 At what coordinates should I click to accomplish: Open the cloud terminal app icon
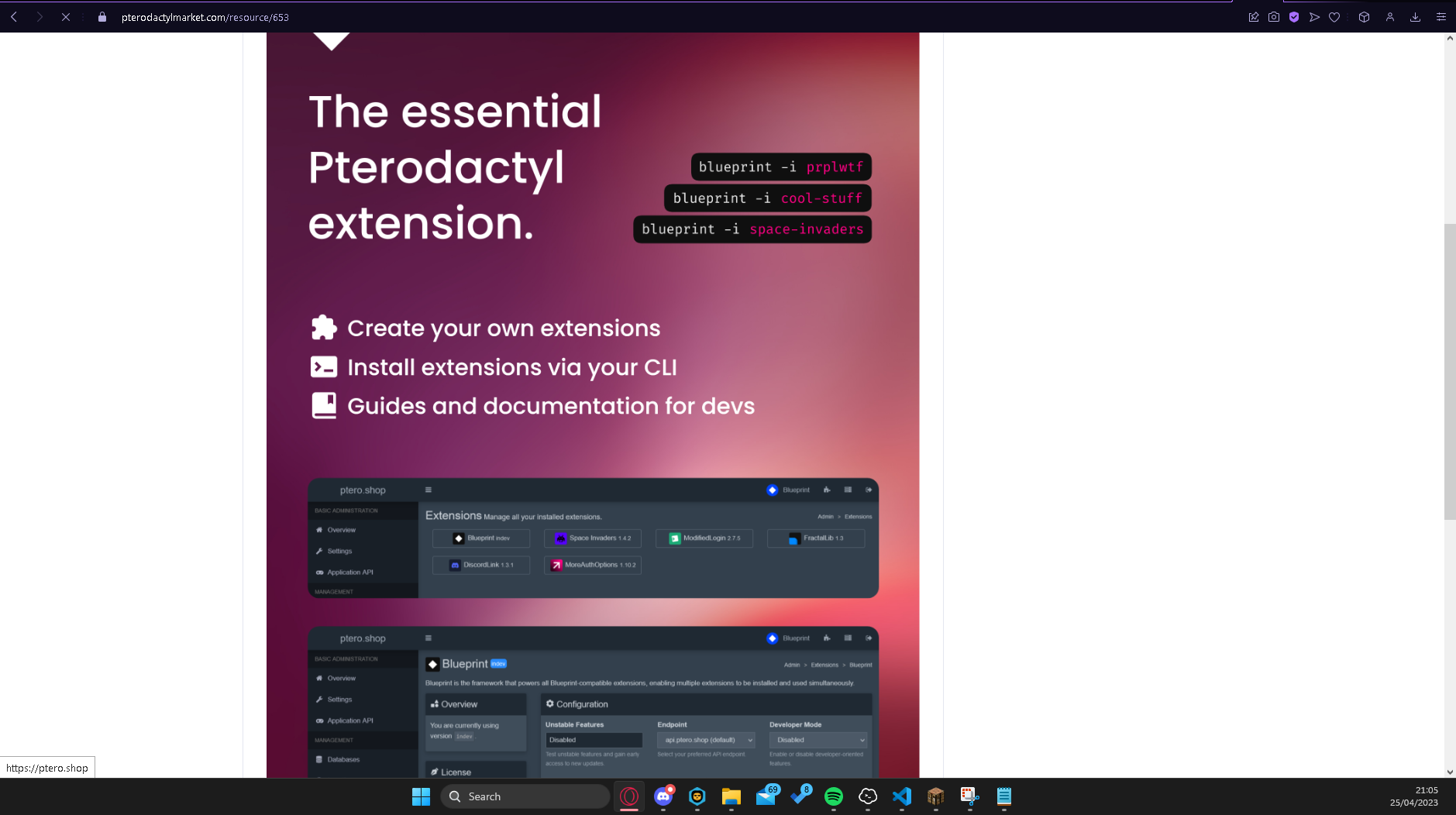pyautogui.click(x=868, y=796)
